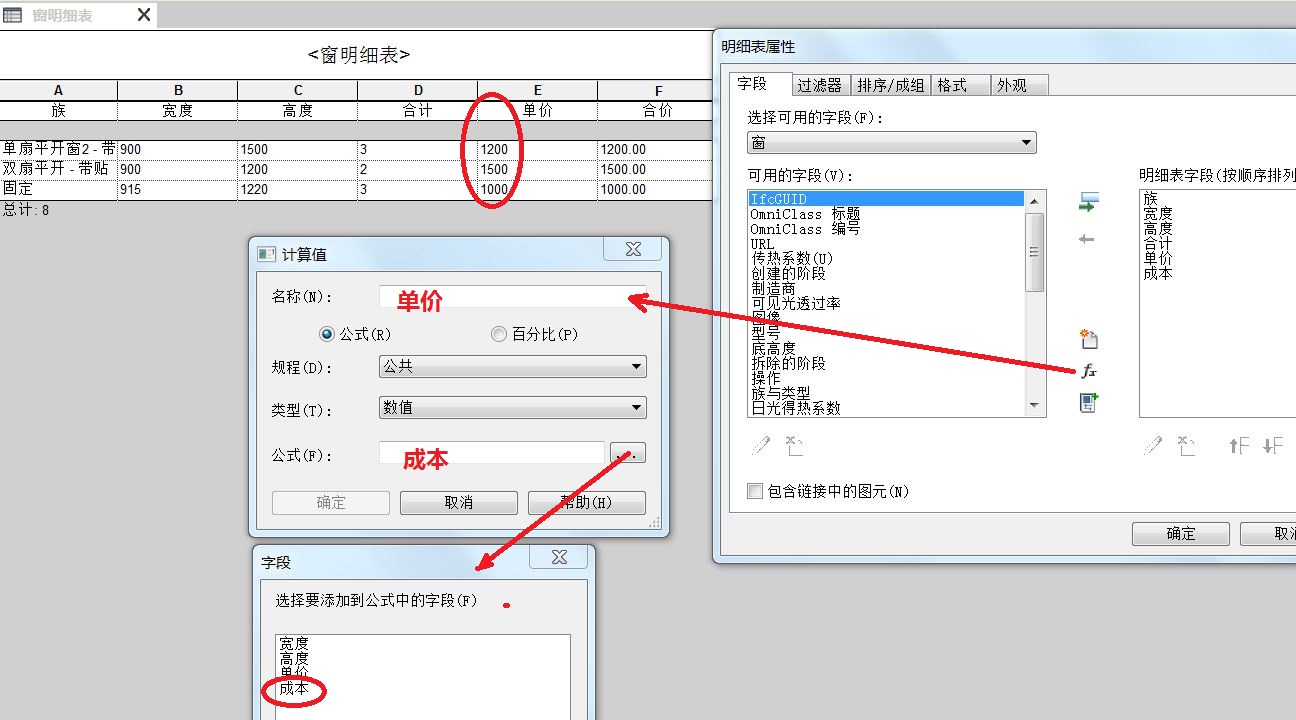
Task: Click the edit pencil under schedule fields
Action: pos(1153,445)
